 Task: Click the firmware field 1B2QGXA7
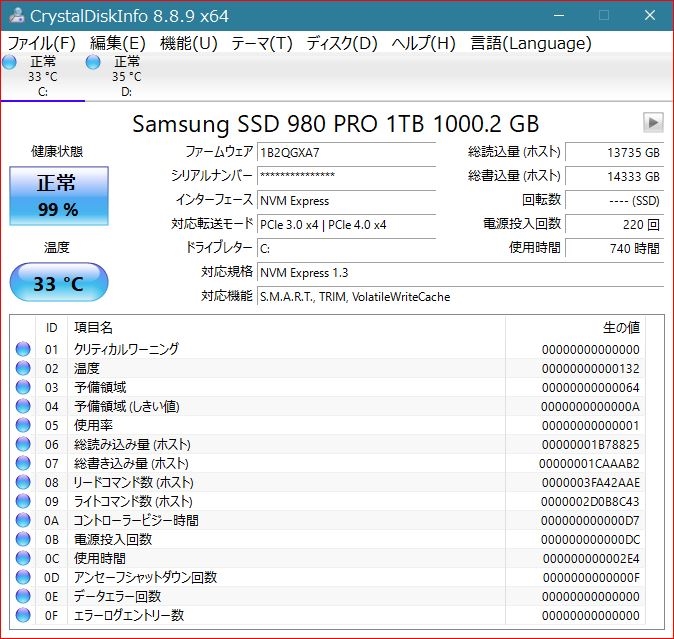pos(345,152)
